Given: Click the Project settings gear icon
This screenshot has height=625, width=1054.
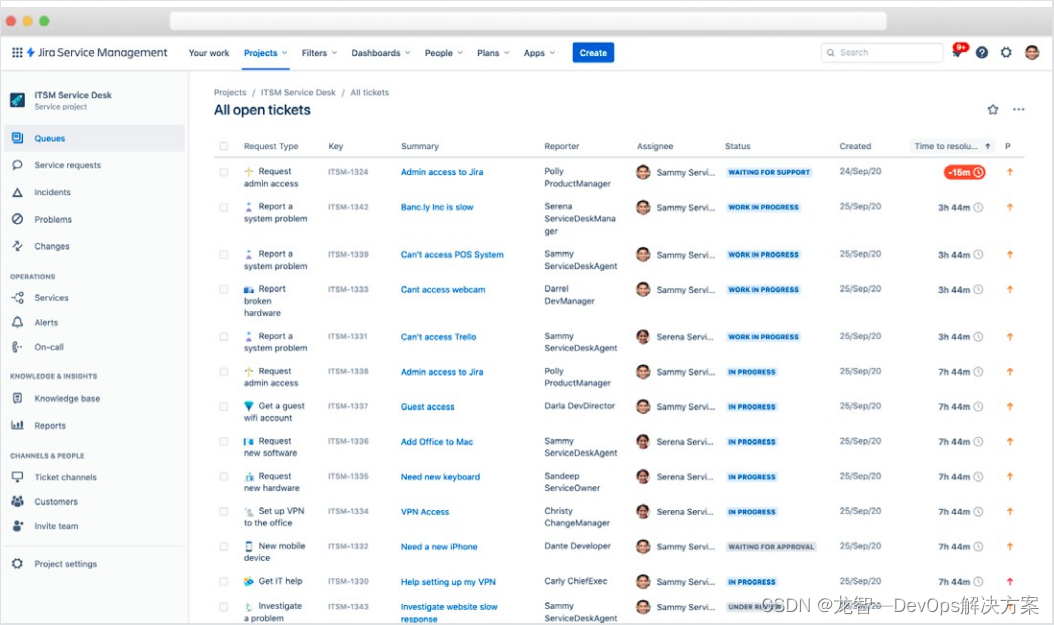Looking at the screenshot, I should click(x=17, y=564).
